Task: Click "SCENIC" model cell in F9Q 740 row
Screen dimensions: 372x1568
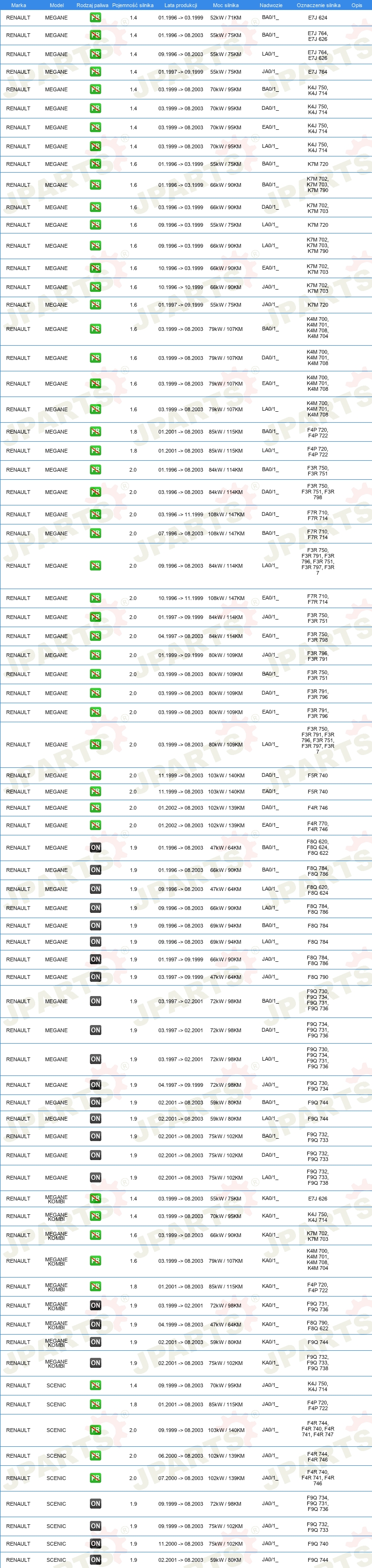Action: coord(57,1544)
